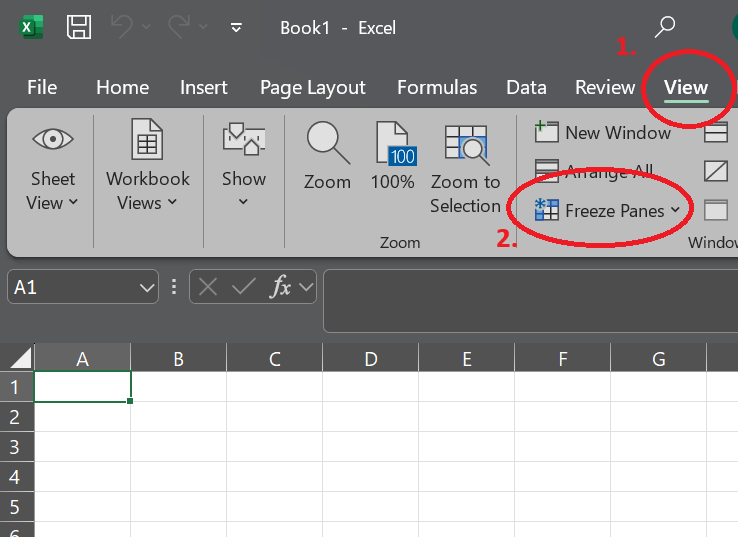
Task: Expand the Show options menu
Action: pyautogui.click(x=243, y=165)
